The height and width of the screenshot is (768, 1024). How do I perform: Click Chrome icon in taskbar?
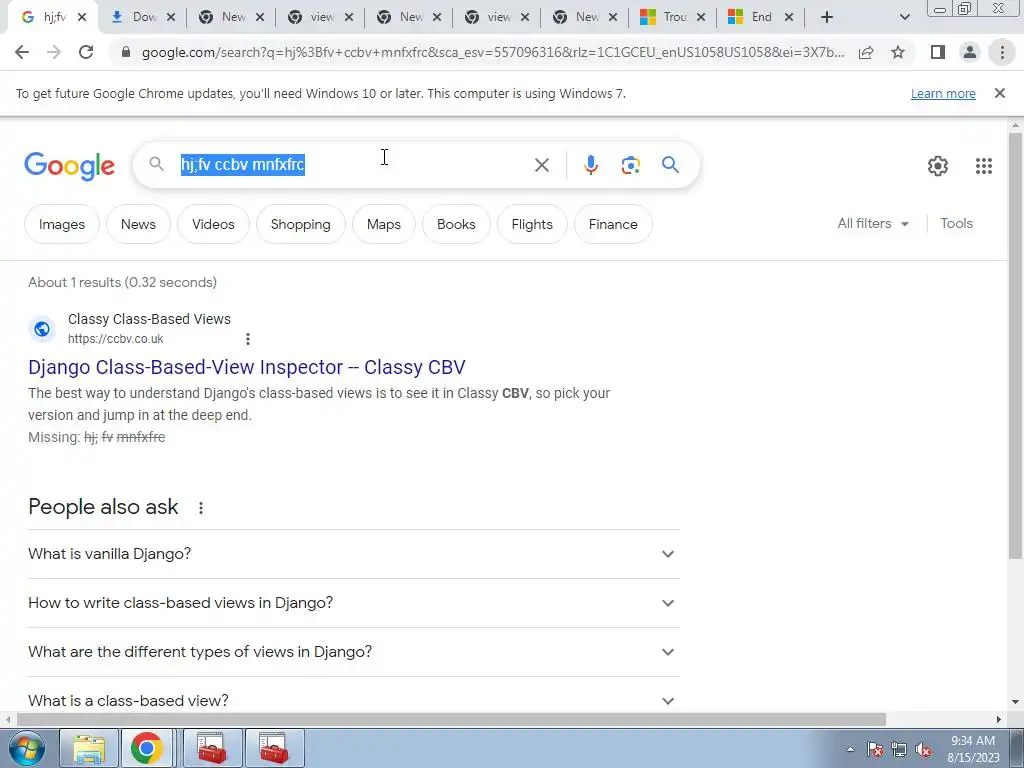pyautogui.click(x=146, y=748)
